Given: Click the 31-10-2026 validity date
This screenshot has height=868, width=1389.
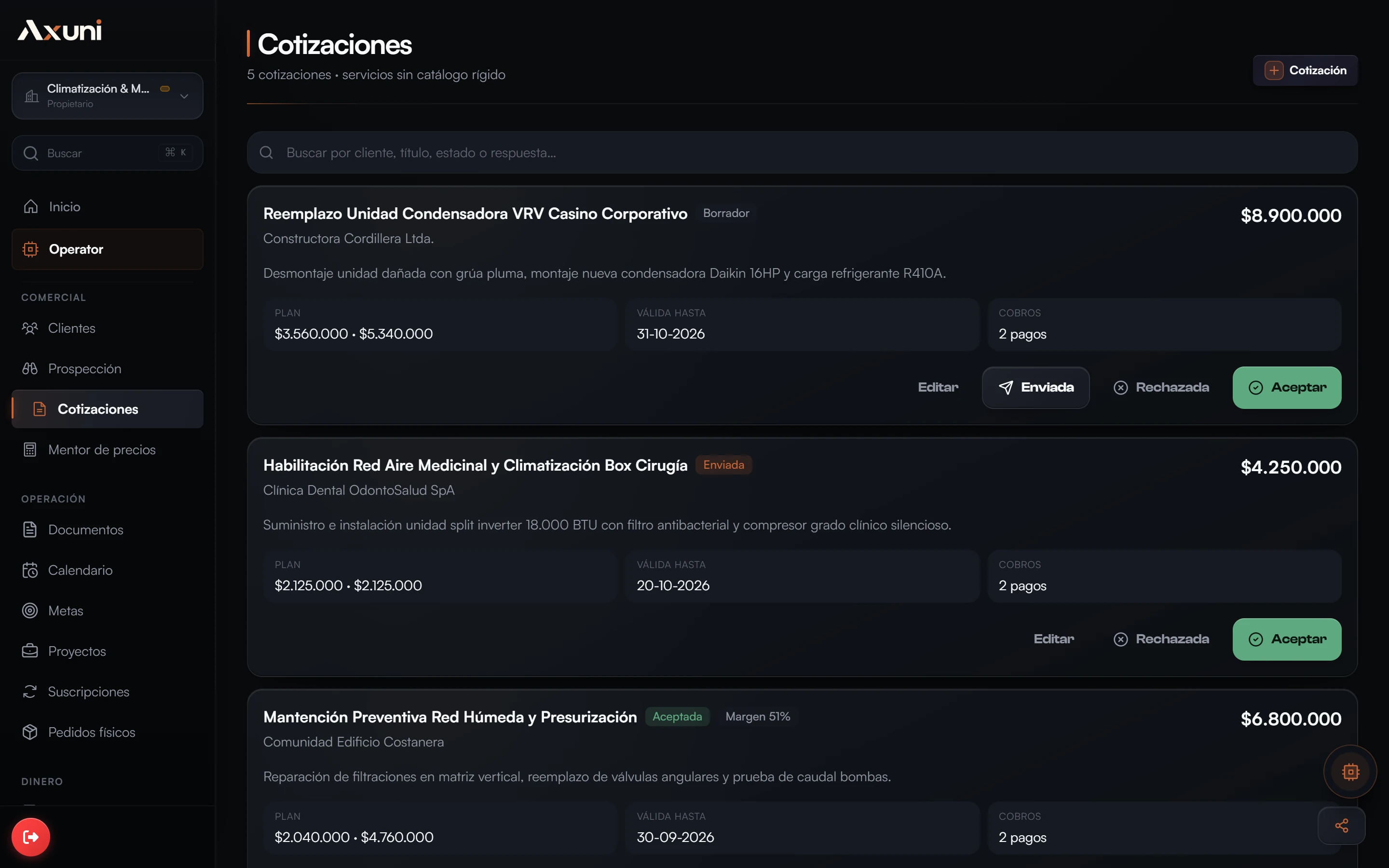Looking at the screenshot, I should [x=670, y=334].
